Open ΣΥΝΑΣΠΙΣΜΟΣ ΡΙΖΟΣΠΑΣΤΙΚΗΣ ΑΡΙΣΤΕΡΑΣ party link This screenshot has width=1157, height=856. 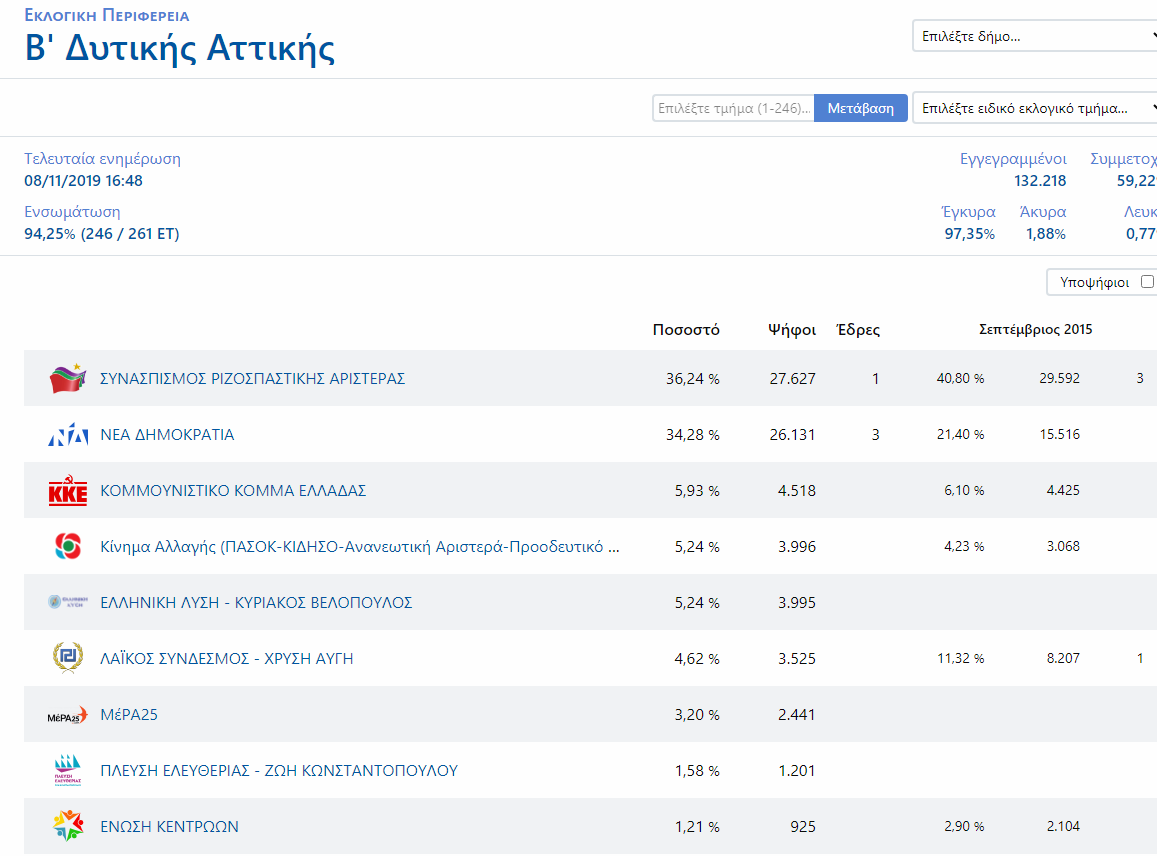pos(252,379)
